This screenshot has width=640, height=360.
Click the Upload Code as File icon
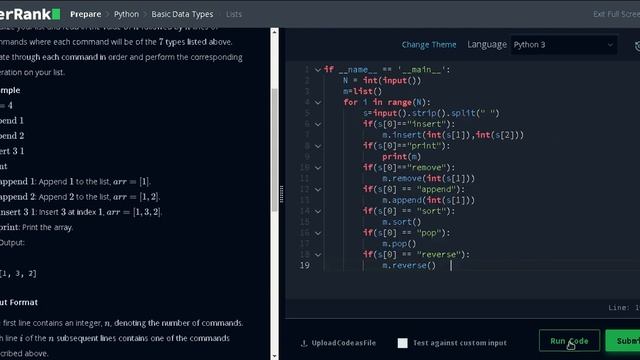tap(304, 343)
